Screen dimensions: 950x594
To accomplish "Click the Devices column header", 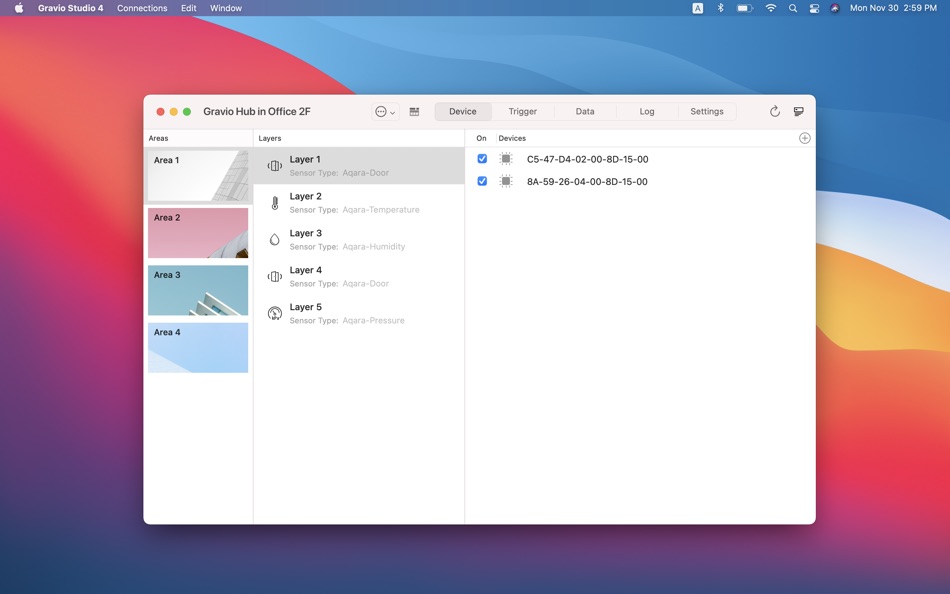I will coord(512,138).
